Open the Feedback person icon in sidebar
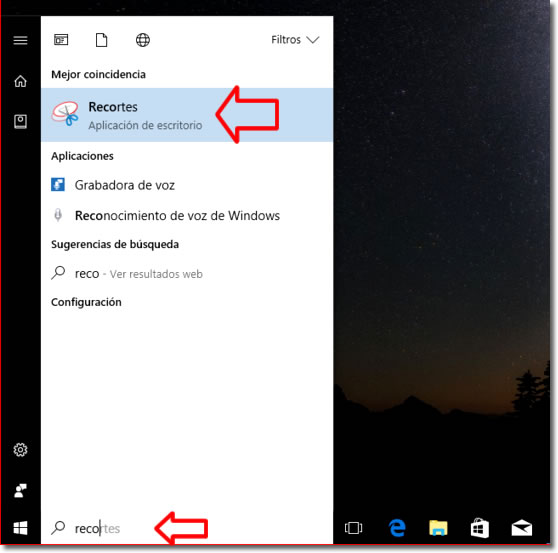 coord(20,491)
